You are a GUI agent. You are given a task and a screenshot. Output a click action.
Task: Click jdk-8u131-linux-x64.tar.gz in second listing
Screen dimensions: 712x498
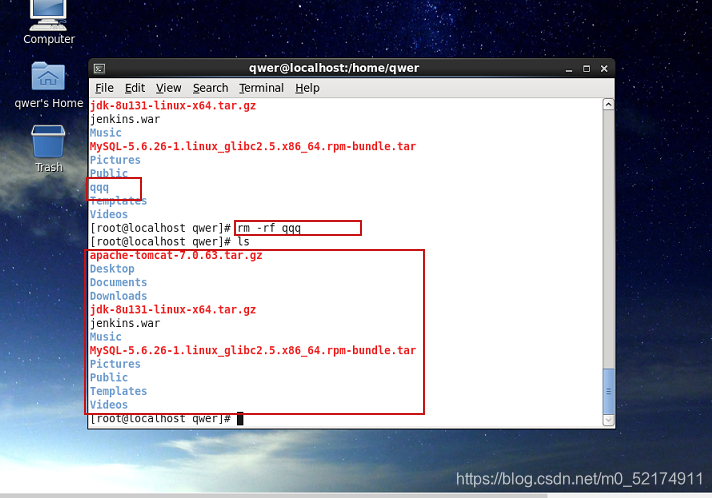(173, 310)
